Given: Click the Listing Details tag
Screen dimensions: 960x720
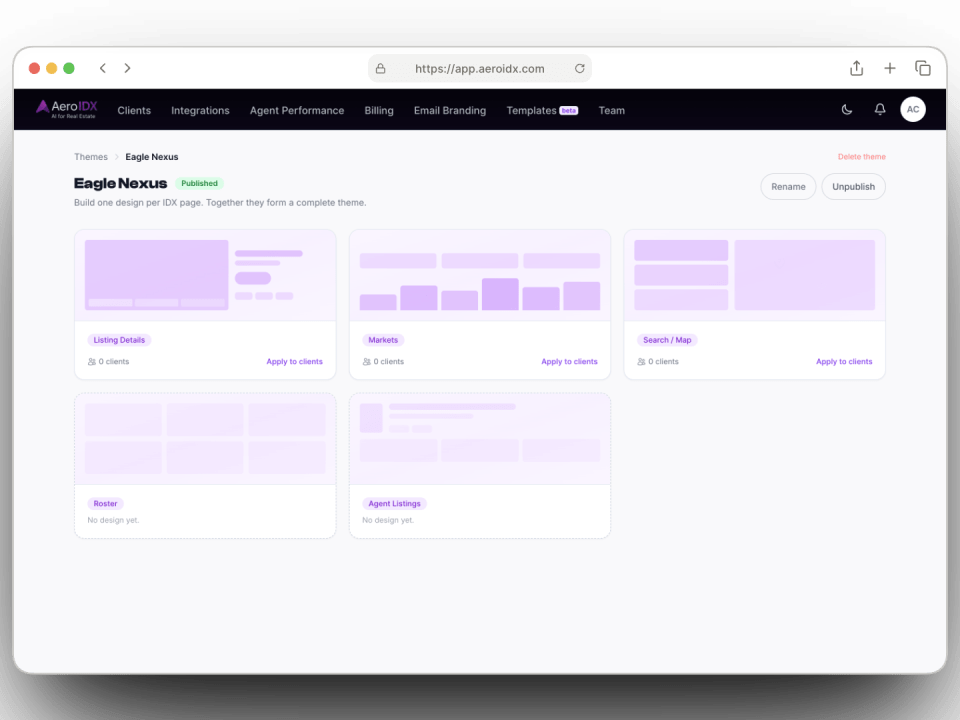Looking at the screenshot, I should tap(119, 340).
